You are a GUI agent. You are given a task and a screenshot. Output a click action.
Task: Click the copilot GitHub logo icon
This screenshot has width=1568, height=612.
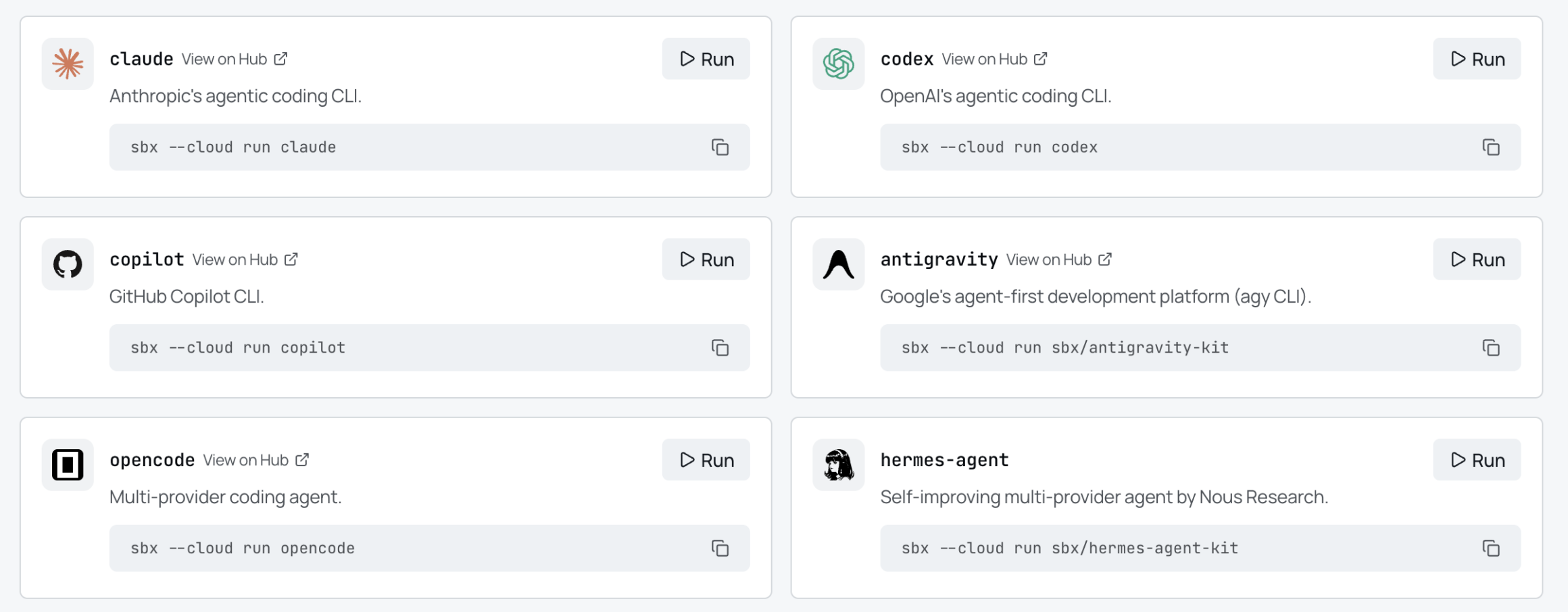(x=68, y=264)
